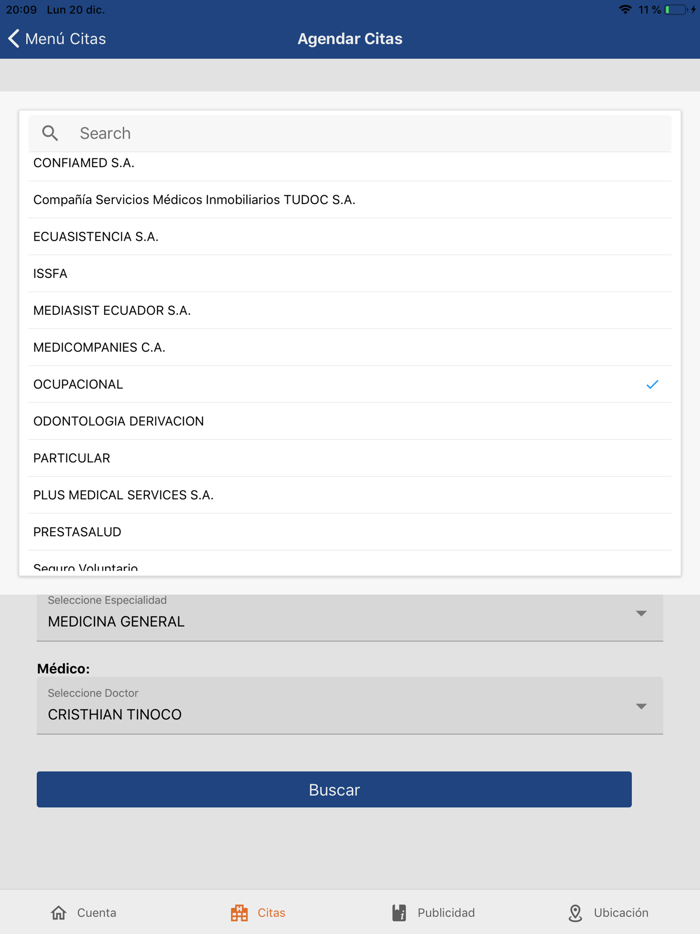700x934 pixels.
Task: Select the Citas hospital icon
Action: click(x=240, y=911)
